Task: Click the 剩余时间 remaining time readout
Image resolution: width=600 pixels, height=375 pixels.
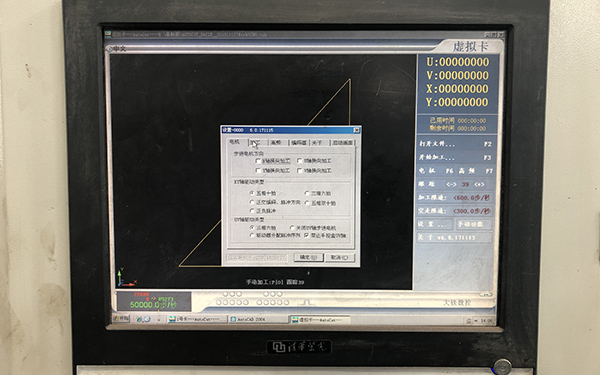Action: [458, 129]
